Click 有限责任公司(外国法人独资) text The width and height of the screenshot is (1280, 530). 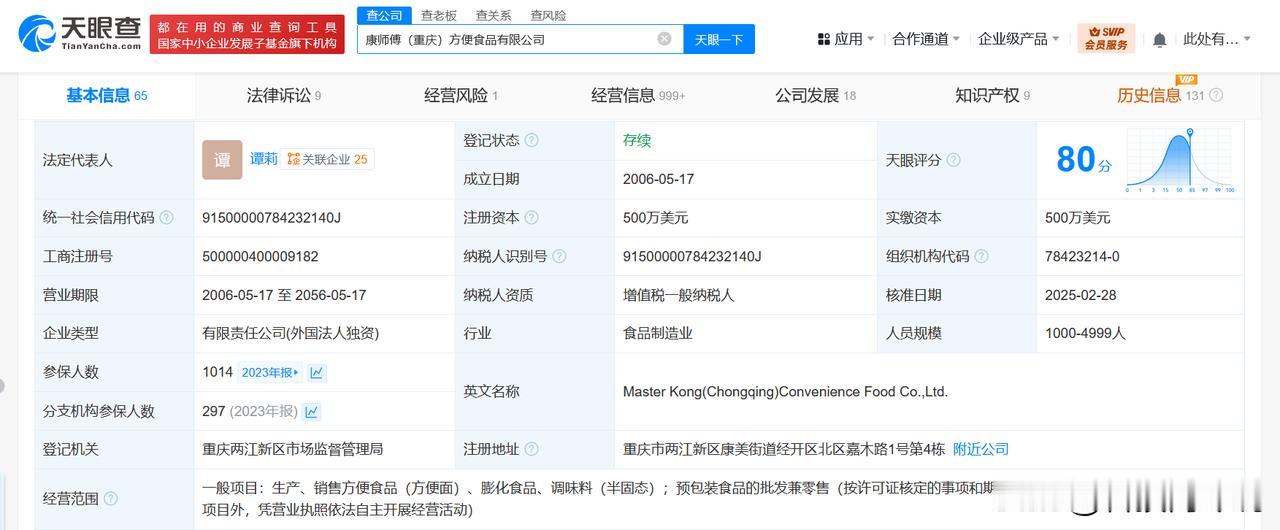click(x=291, y=333)
